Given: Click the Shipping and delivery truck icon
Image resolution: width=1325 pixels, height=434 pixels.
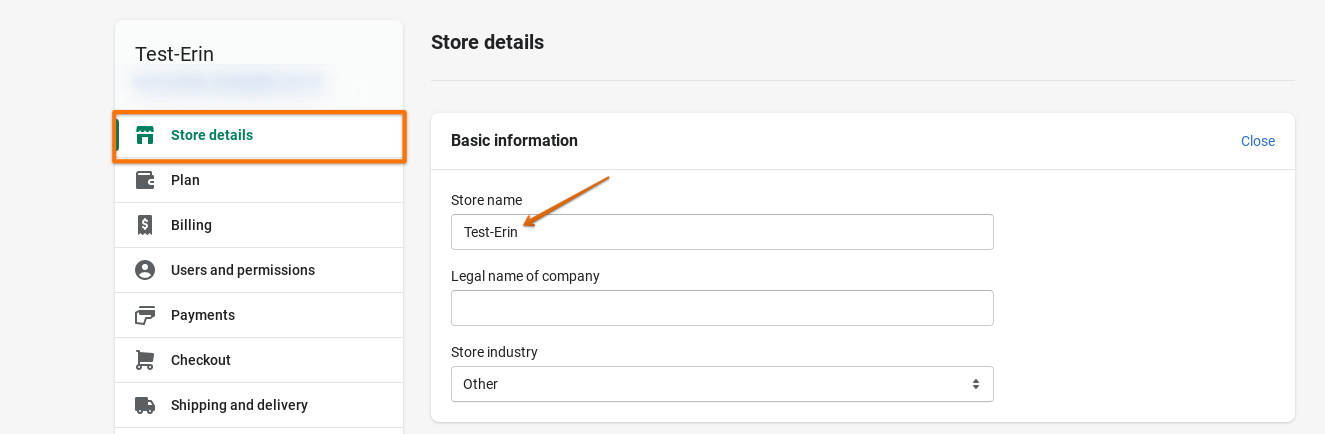Looking at the screenshot, I should [x=145, y=405].
